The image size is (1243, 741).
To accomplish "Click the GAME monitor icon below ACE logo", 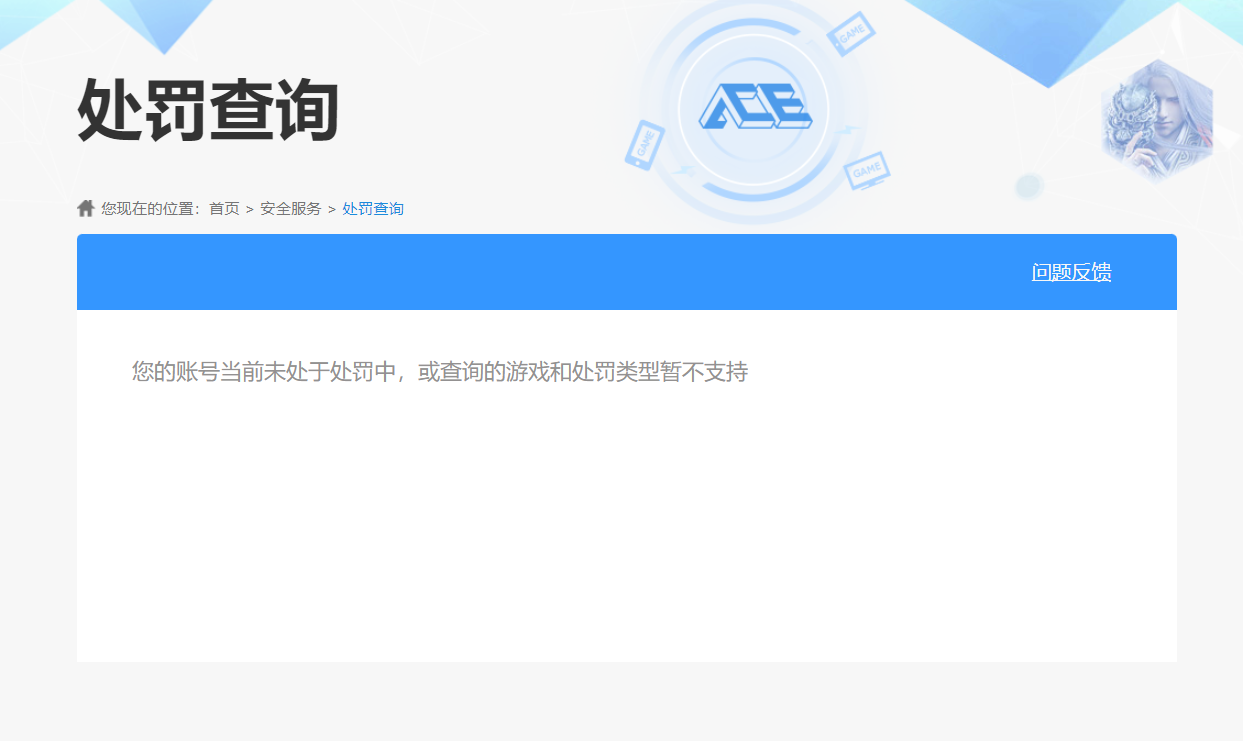I will (x=866, y=168).
